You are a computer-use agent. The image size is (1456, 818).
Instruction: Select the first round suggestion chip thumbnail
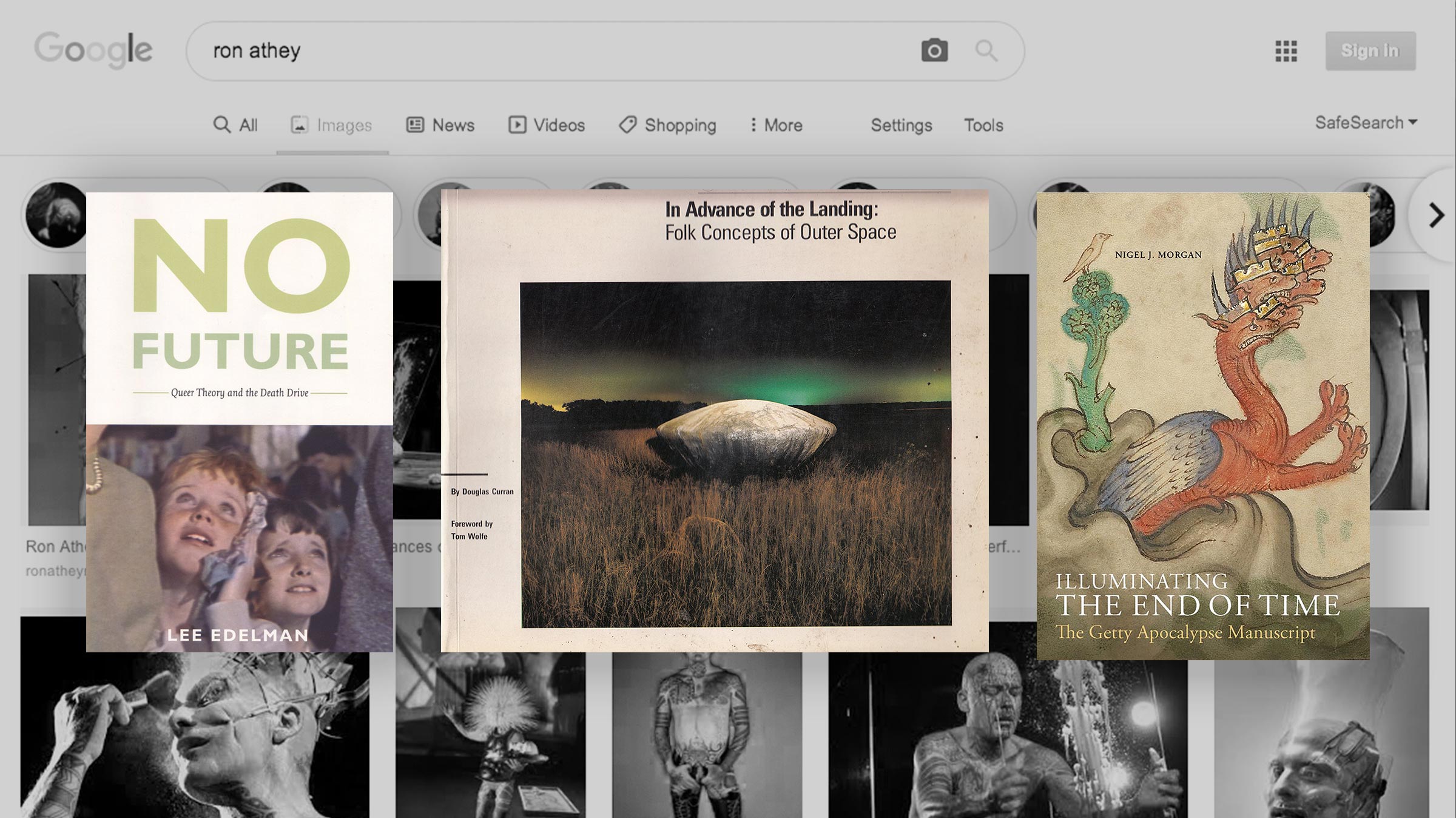[x=57, y=214]
